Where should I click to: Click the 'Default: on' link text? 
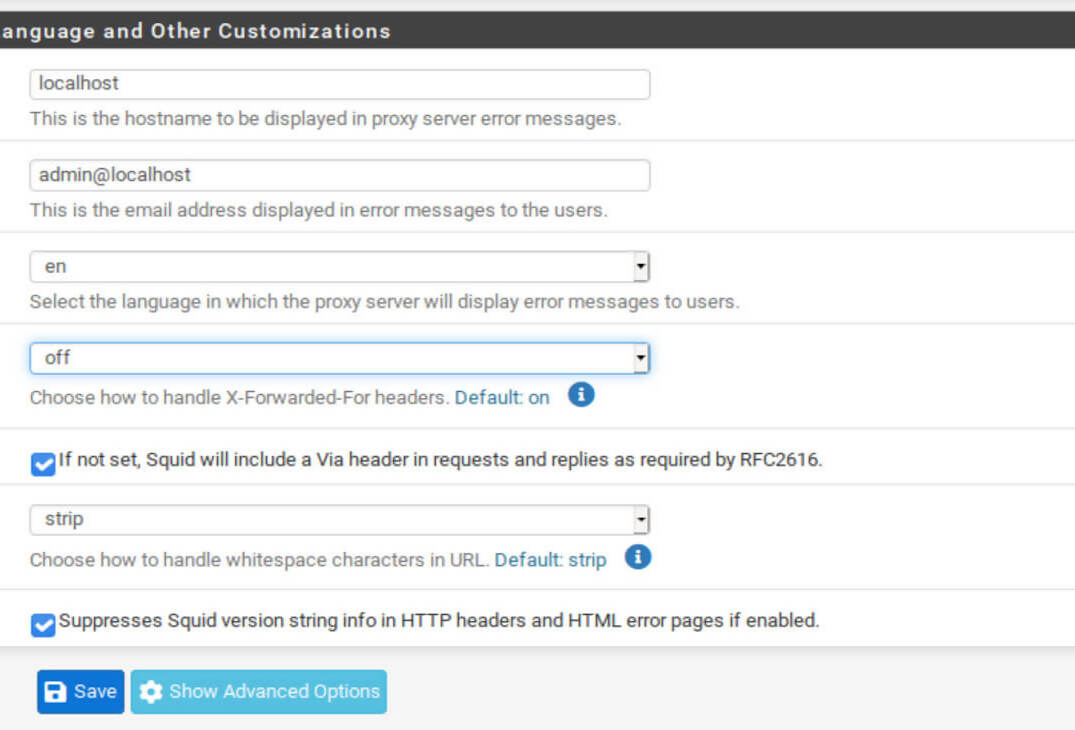pos(502,397)
